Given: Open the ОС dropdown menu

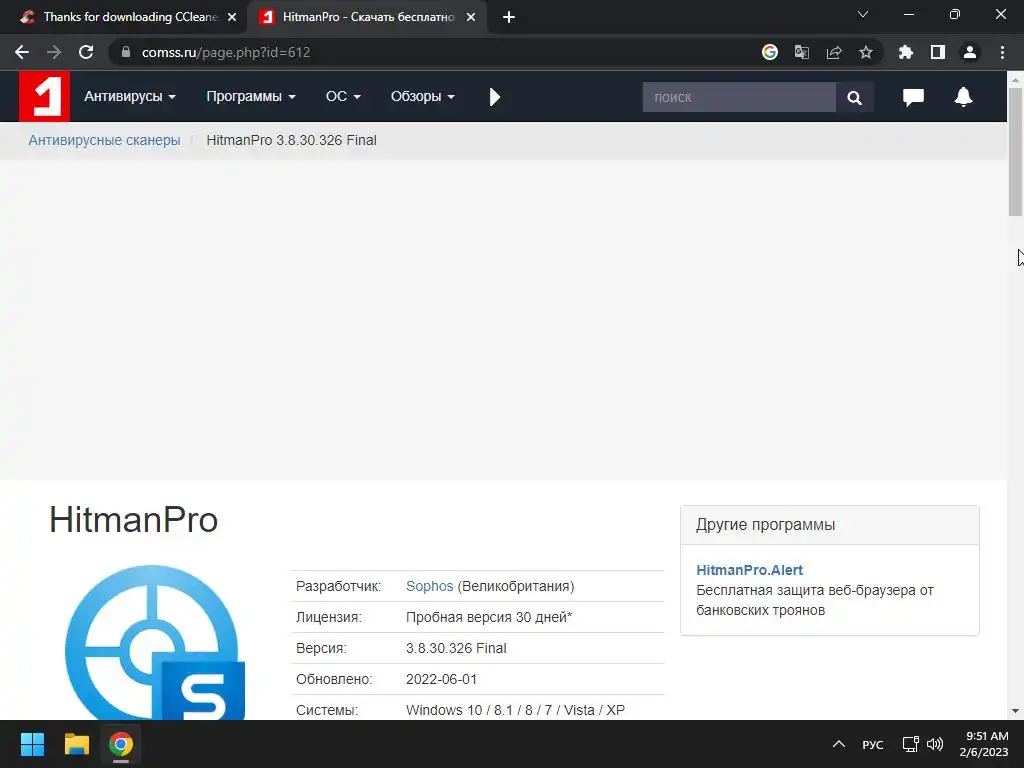Looking at the screenshot, I should (343, 97).
